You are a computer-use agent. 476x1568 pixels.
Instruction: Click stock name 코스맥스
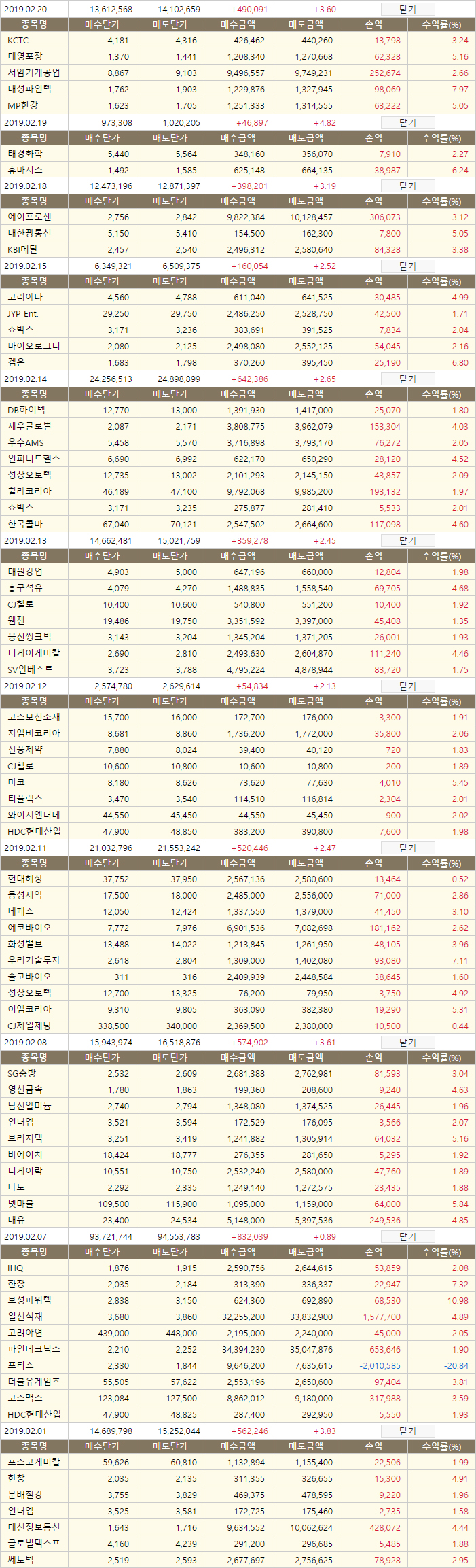(x=25, y=1398)
